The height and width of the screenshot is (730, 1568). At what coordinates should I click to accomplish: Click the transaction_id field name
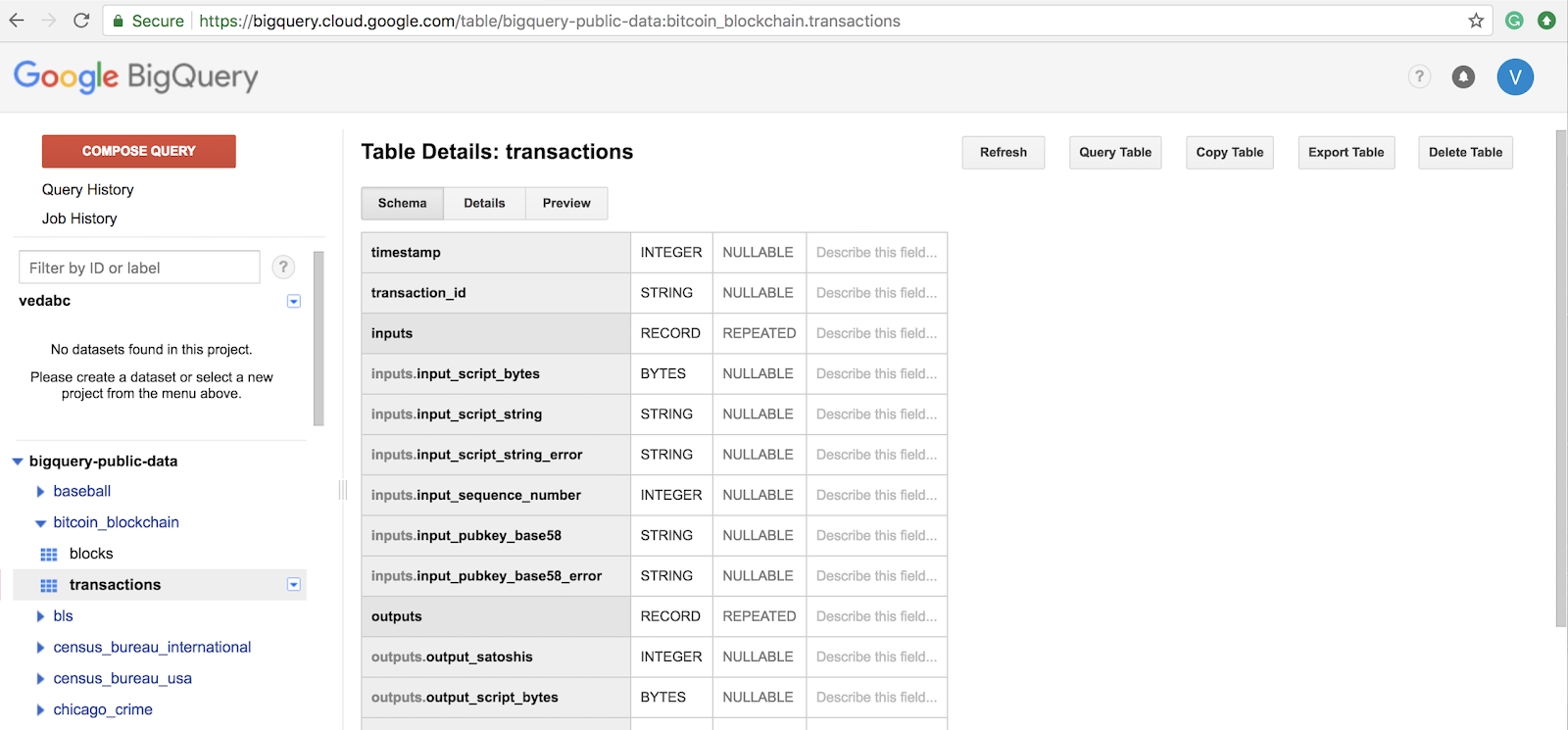[x=418, y=293]
